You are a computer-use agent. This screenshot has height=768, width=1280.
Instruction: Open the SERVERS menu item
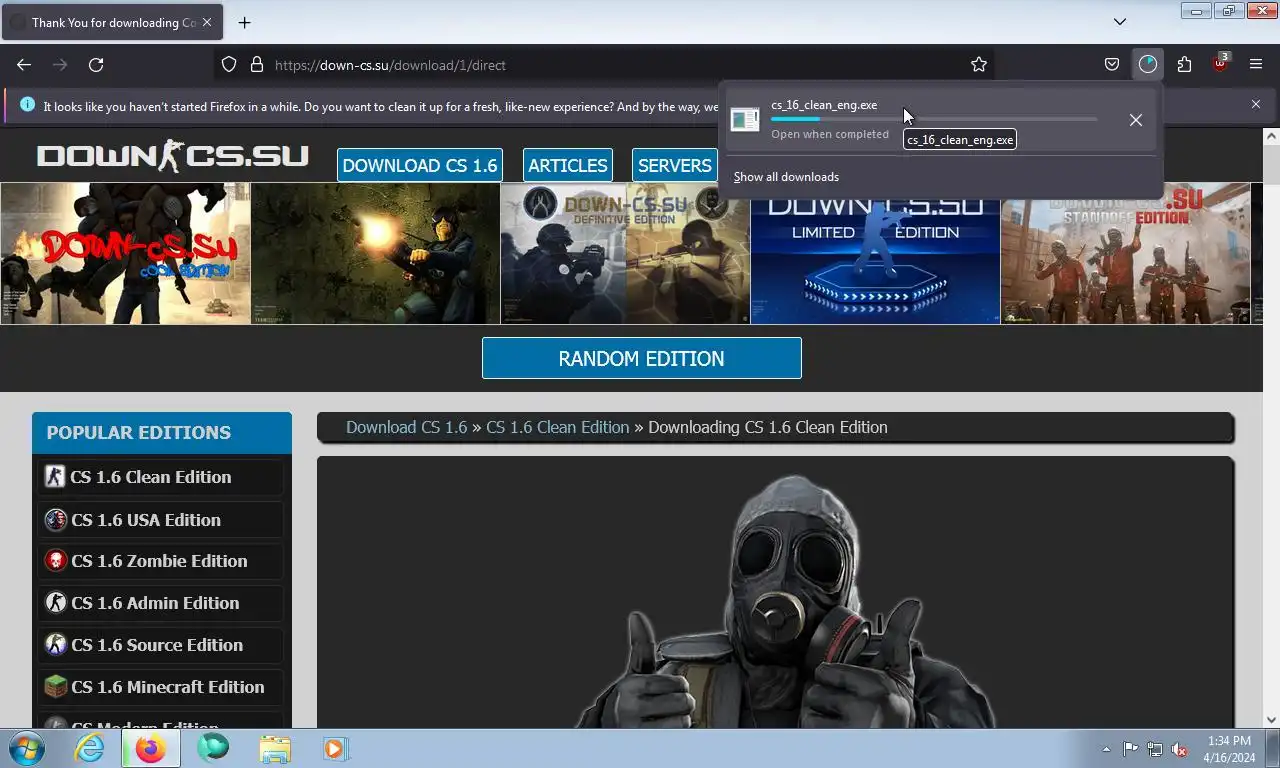pyautogui.click(x=675, y=165)
